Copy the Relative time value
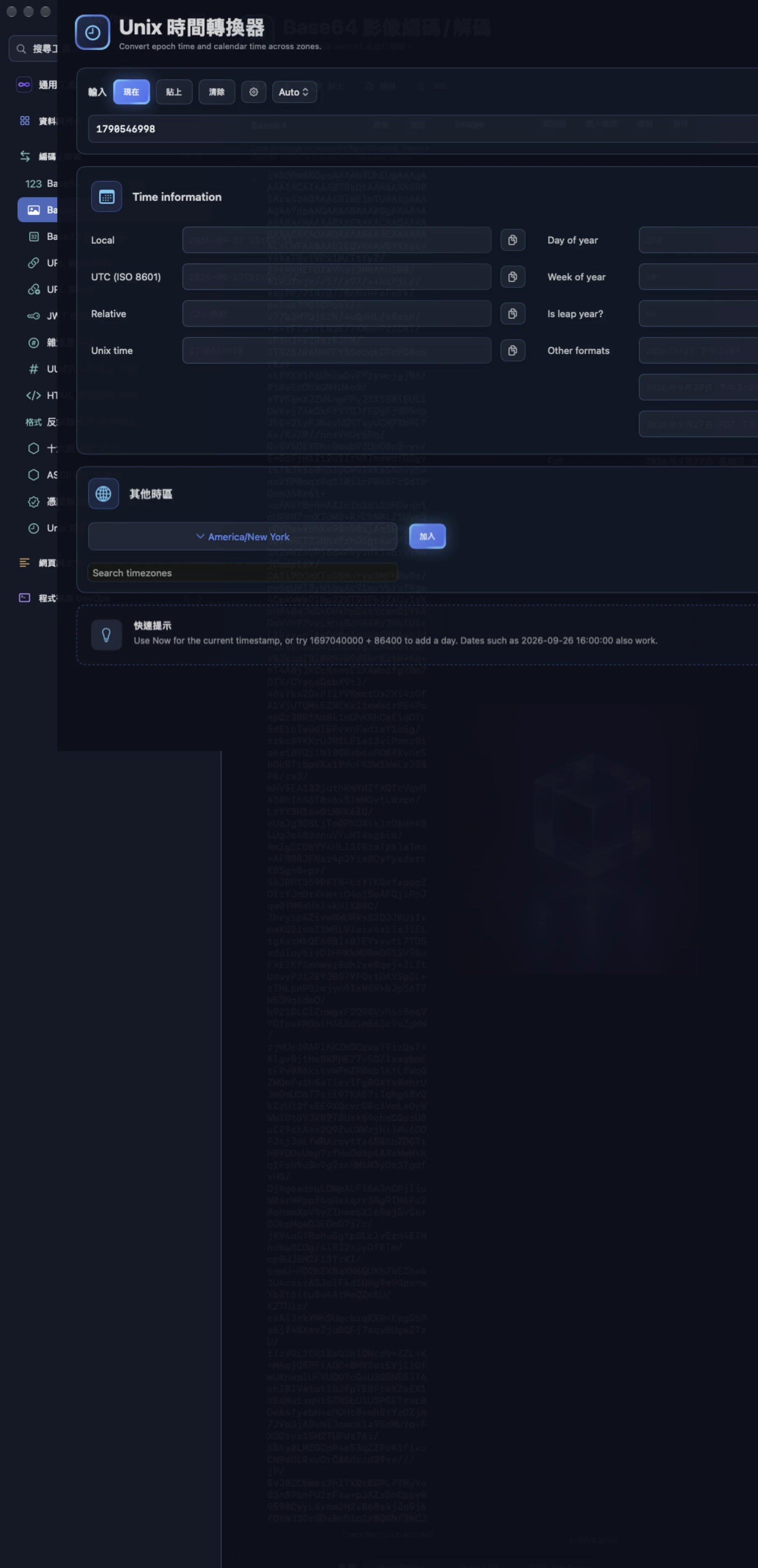758x1568 pixels. (x=512, y=313)
